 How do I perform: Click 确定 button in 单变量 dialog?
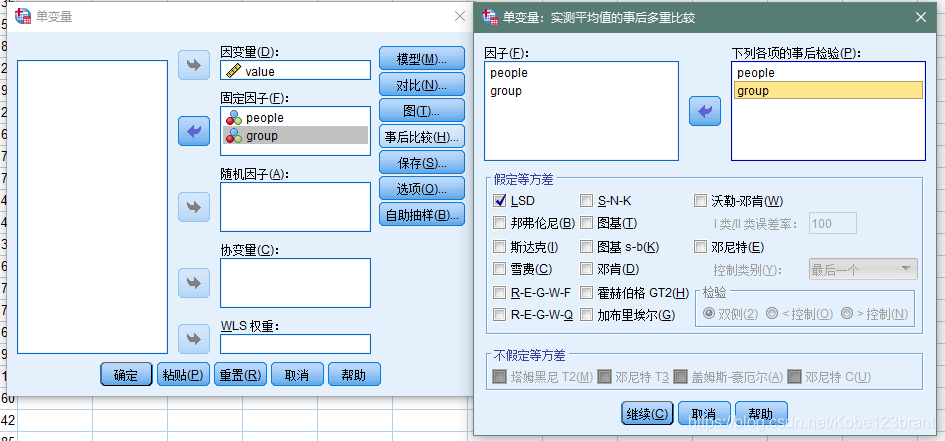click(x=126, y=375)
